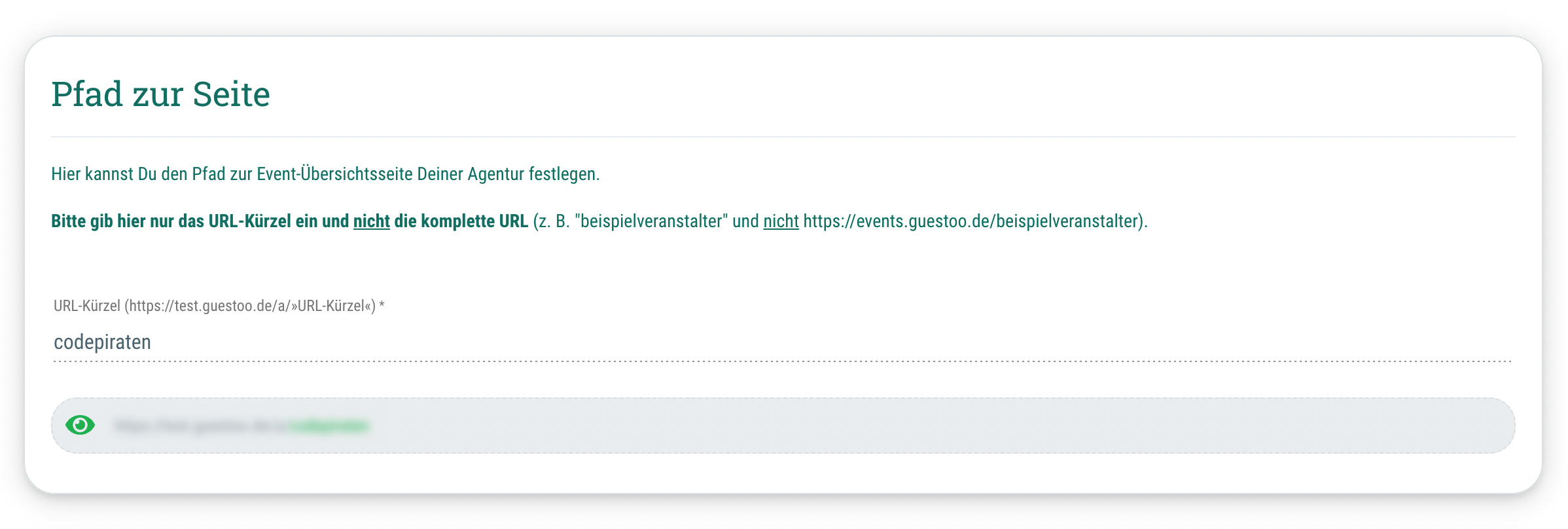Click the quoted beispielveranstalter example word

point(651,221)
